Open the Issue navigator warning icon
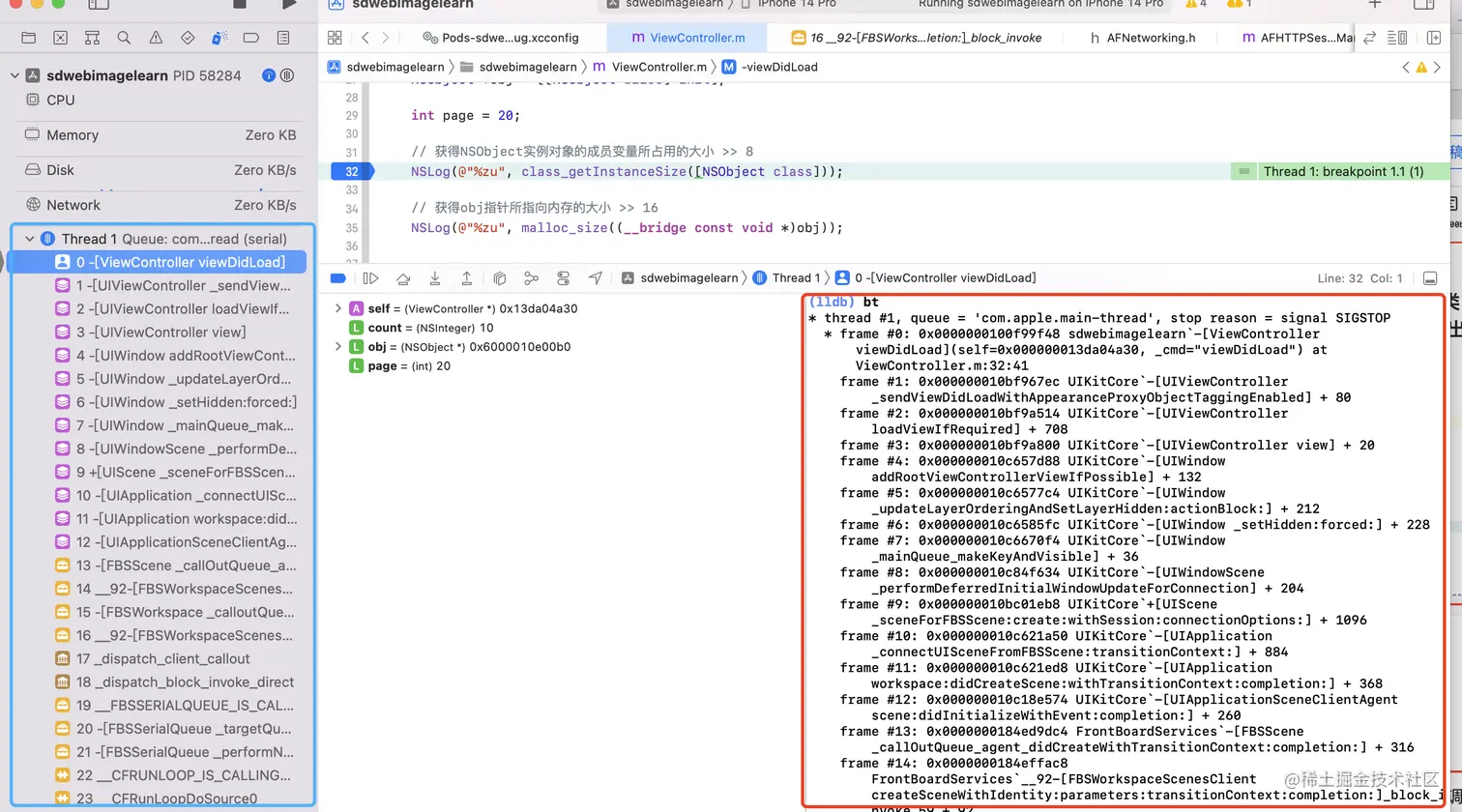This screenshot has height=812, width=1462. pos(156,38)
